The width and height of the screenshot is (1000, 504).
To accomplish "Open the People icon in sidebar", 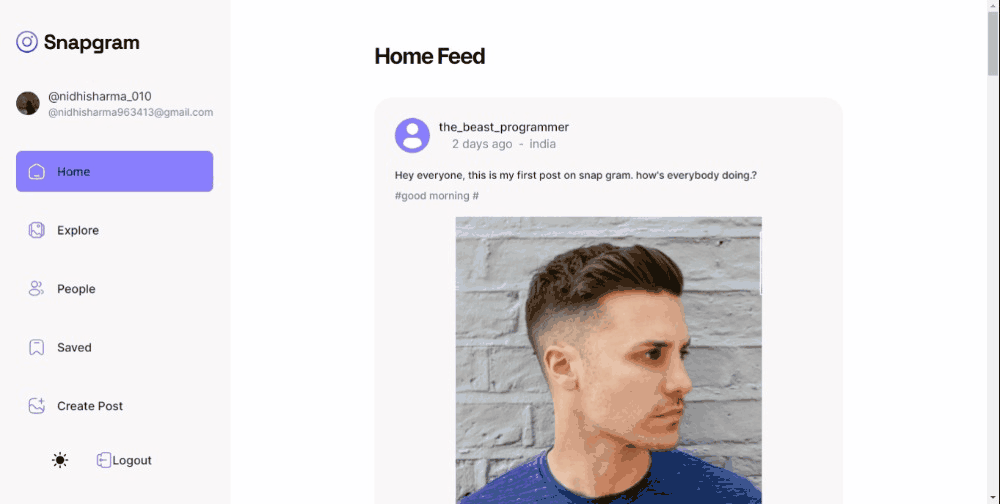I will click(x=36, y=289).
